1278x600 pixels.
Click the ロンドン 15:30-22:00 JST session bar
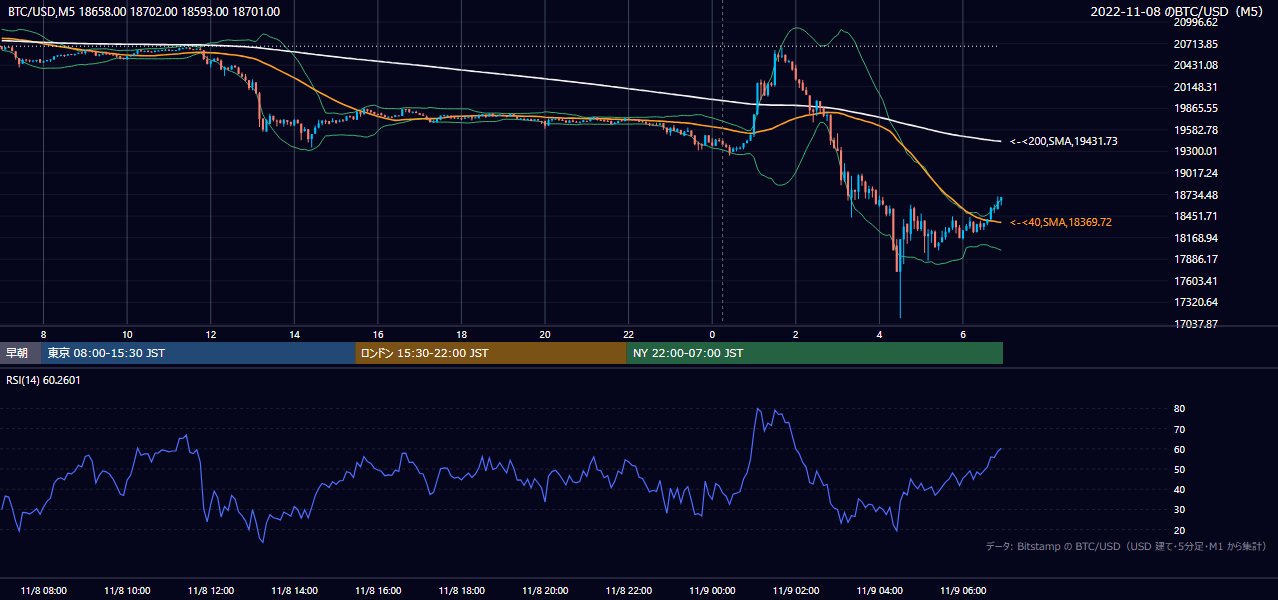pos(491,353)
